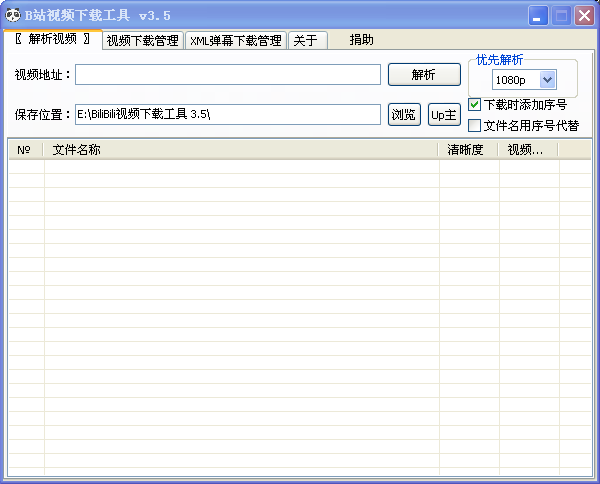Select the 解析视频 tab
The height and width of the screenshot is (484, 600).
coord(53,39)
